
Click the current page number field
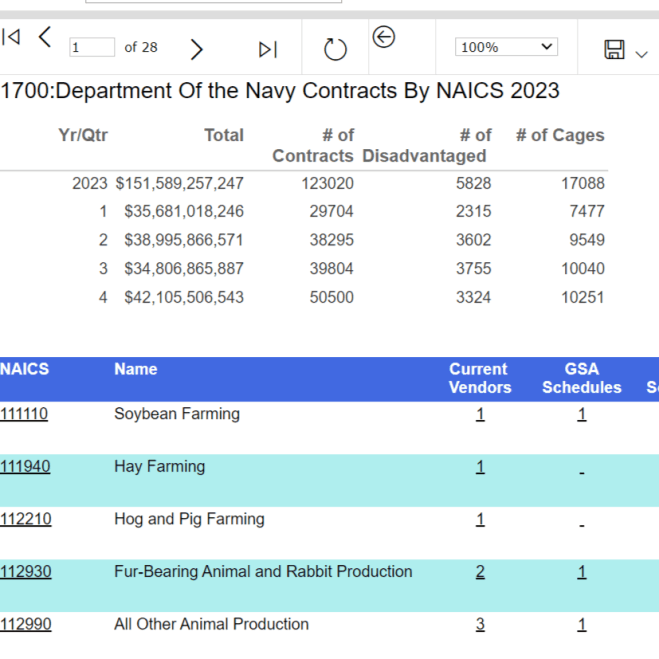coord(91,47)
